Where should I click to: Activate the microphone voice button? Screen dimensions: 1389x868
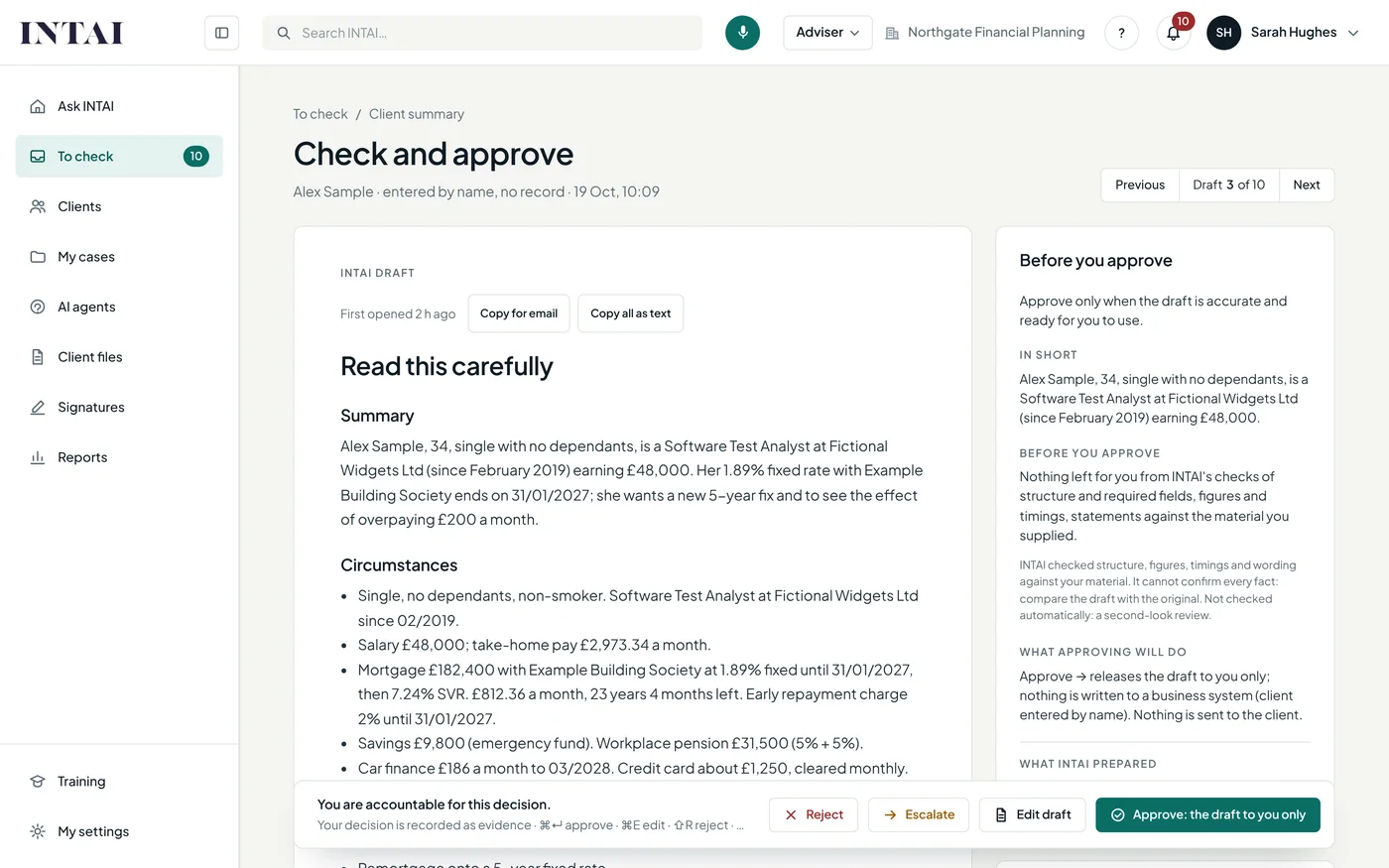click(742, 33)
